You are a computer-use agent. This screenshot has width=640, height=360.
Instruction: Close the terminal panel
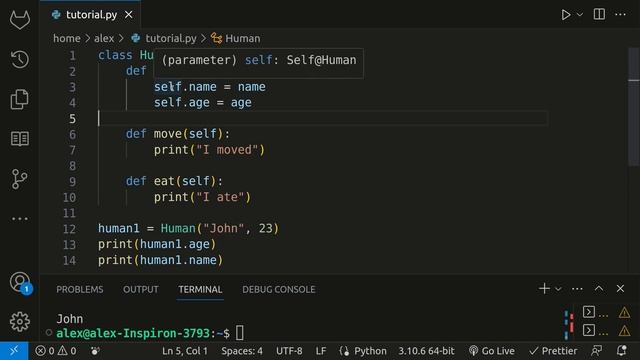620,289
